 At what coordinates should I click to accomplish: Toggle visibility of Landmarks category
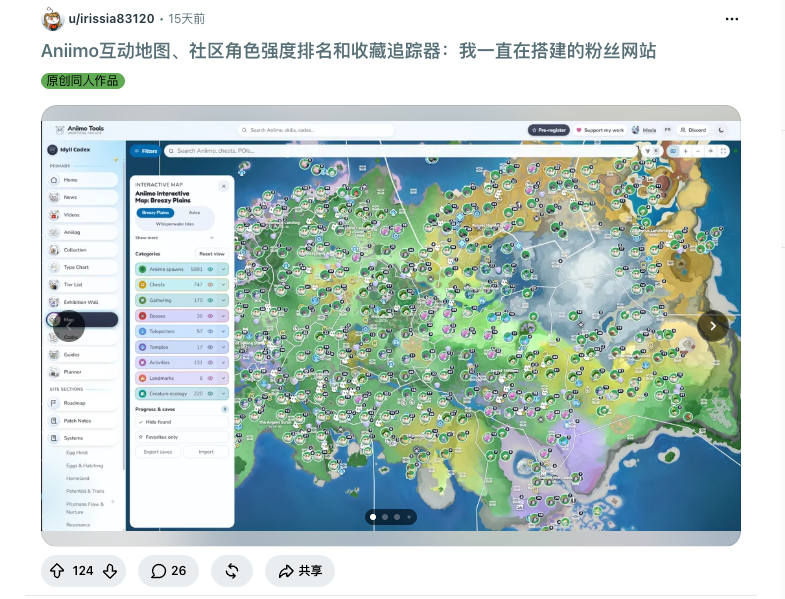click(x=211, y=378)
